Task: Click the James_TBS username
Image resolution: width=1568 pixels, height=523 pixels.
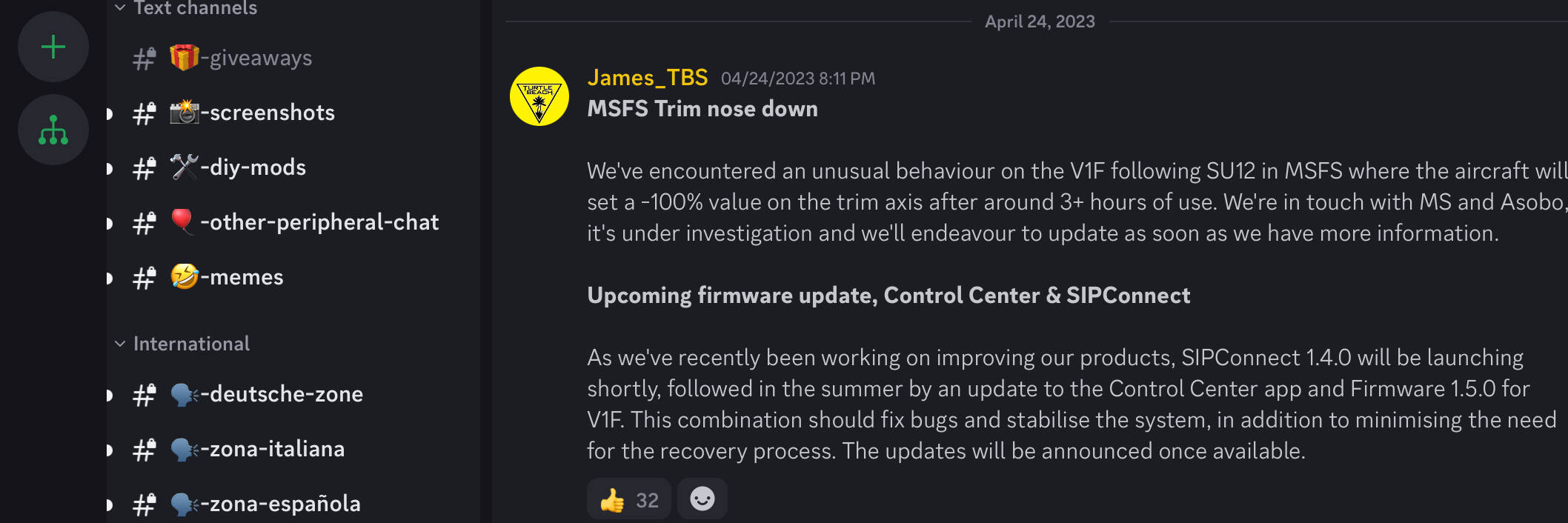Action: 647,78
